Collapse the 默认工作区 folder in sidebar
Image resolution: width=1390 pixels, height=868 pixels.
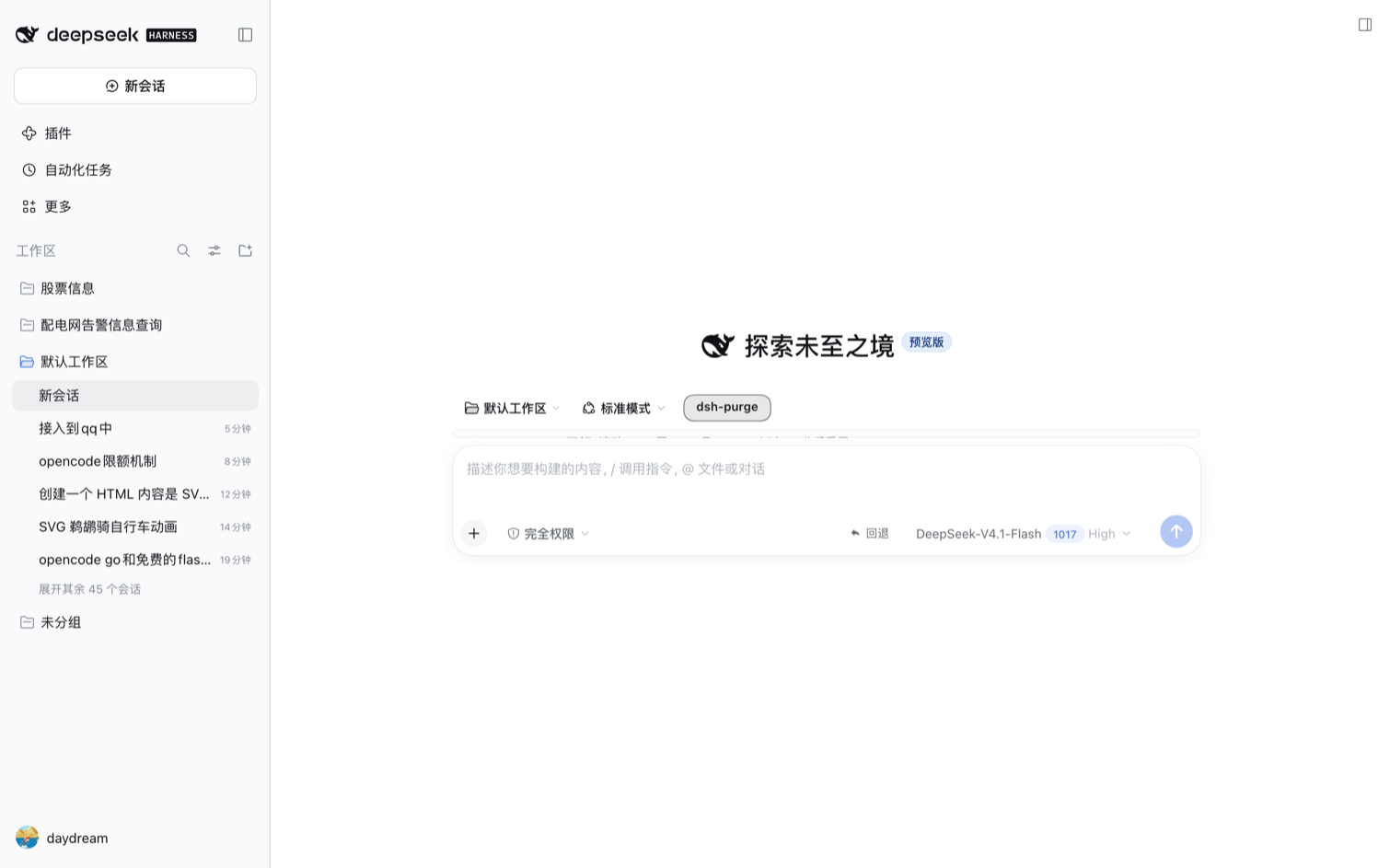[135, 362]
